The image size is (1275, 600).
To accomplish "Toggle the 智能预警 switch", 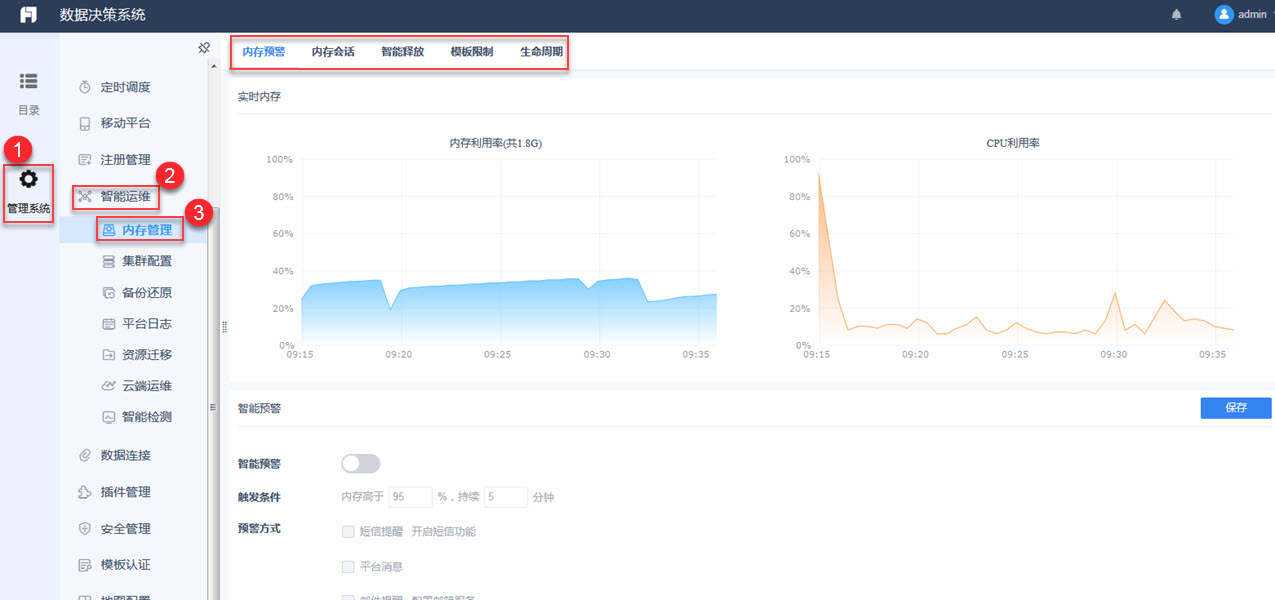I will (361, 463).
